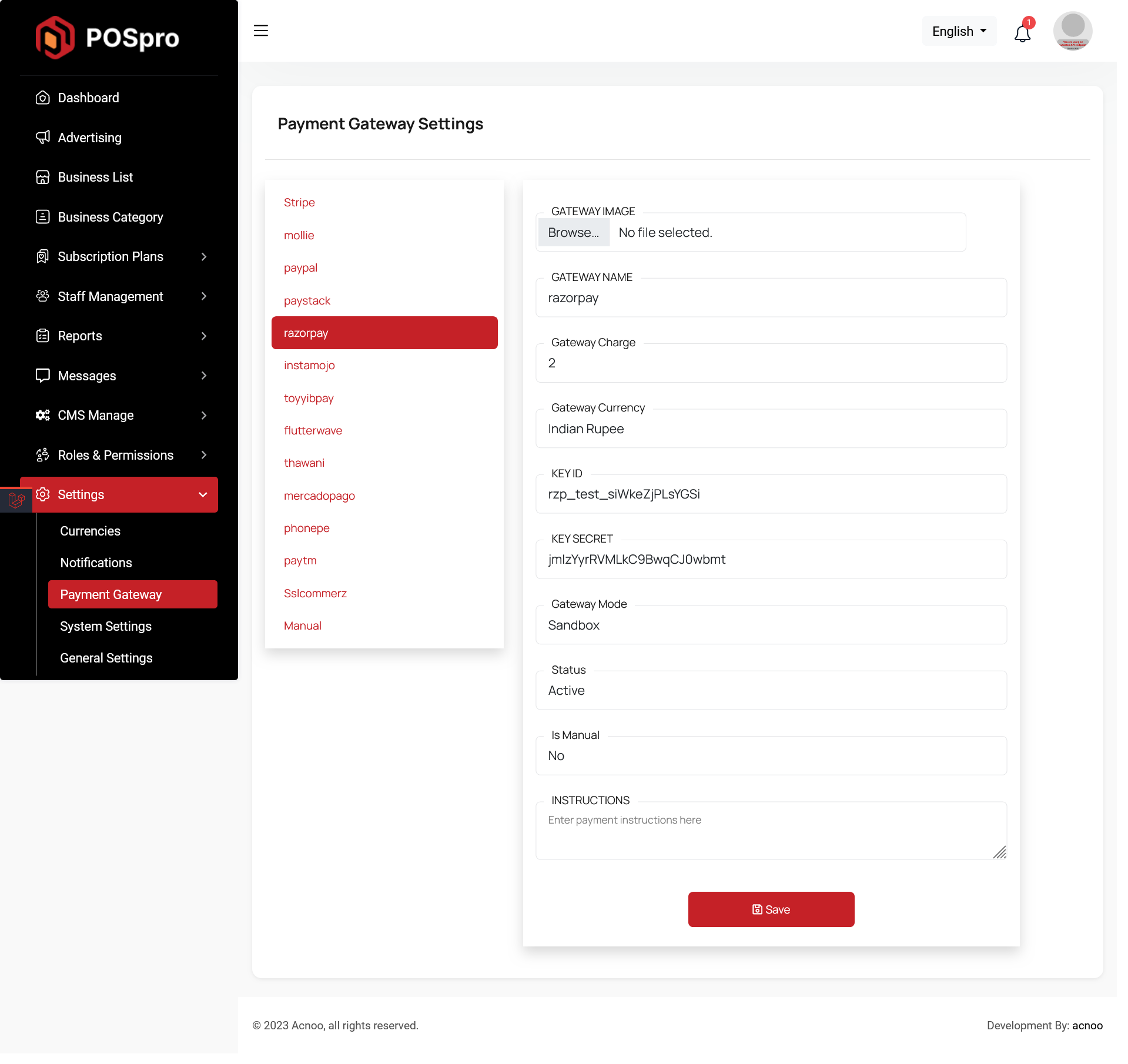Click the Laravel debug bar icon

tap(16, 500)
